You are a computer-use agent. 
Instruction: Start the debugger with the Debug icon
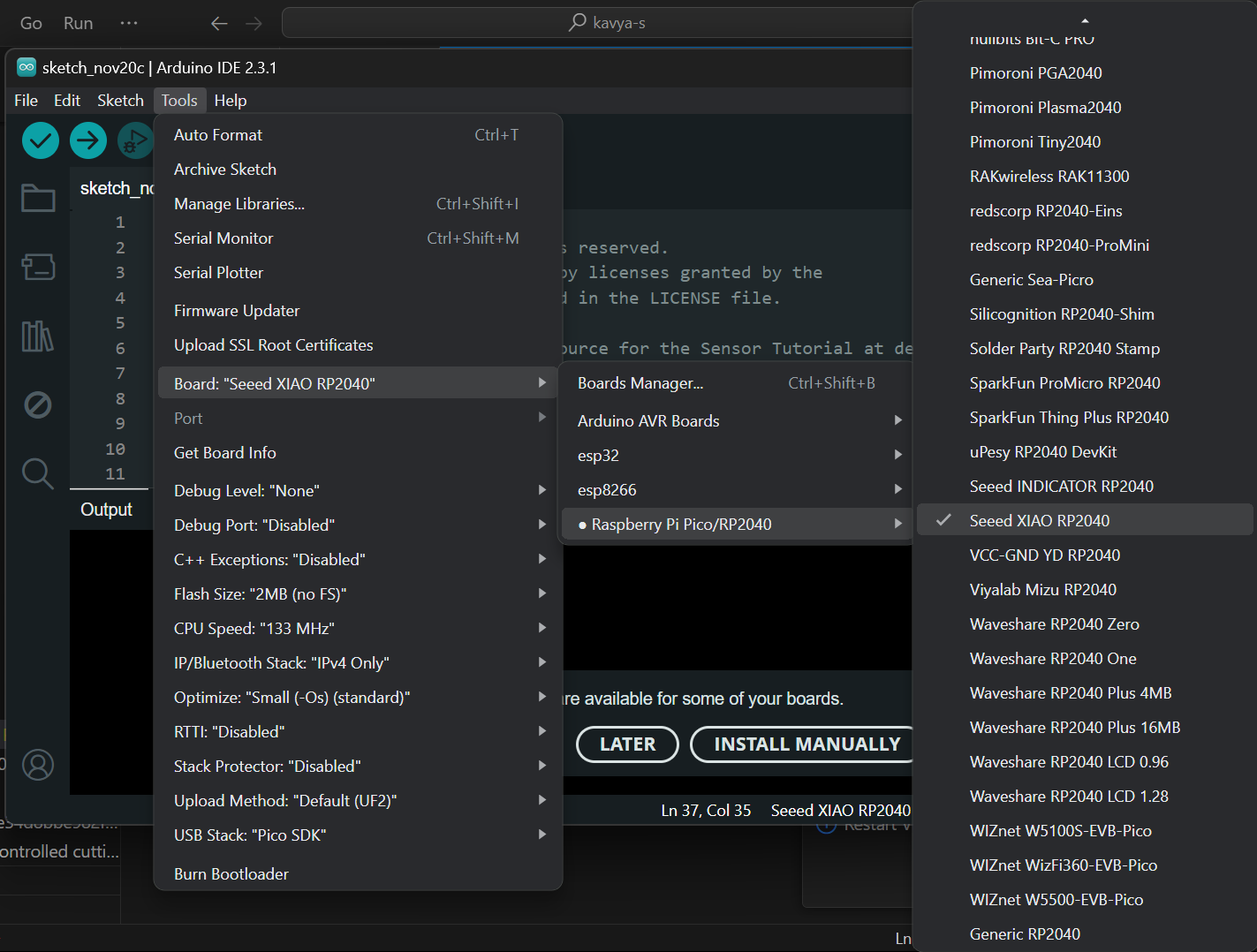135,140
